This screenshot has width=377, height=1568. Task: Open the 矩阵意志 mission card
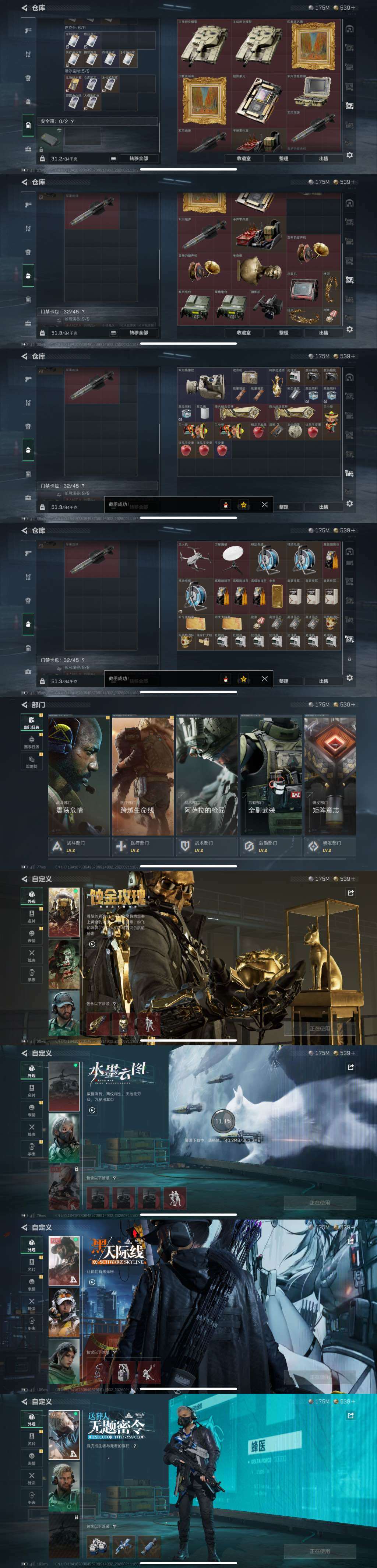[x=330, y=775]
